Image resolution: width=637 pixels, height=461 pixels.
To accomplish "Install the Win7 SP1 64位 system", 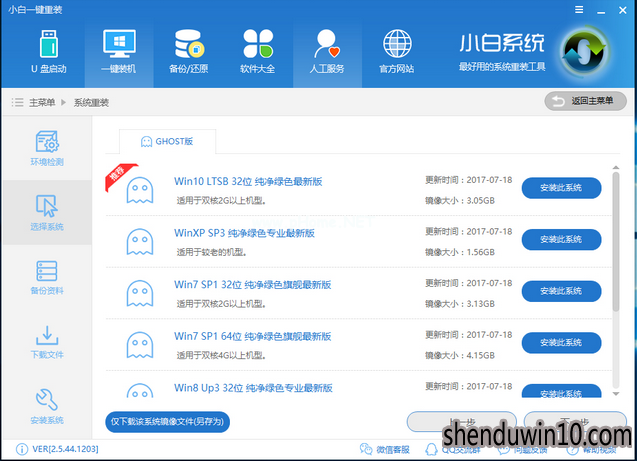I will [561, 342].
